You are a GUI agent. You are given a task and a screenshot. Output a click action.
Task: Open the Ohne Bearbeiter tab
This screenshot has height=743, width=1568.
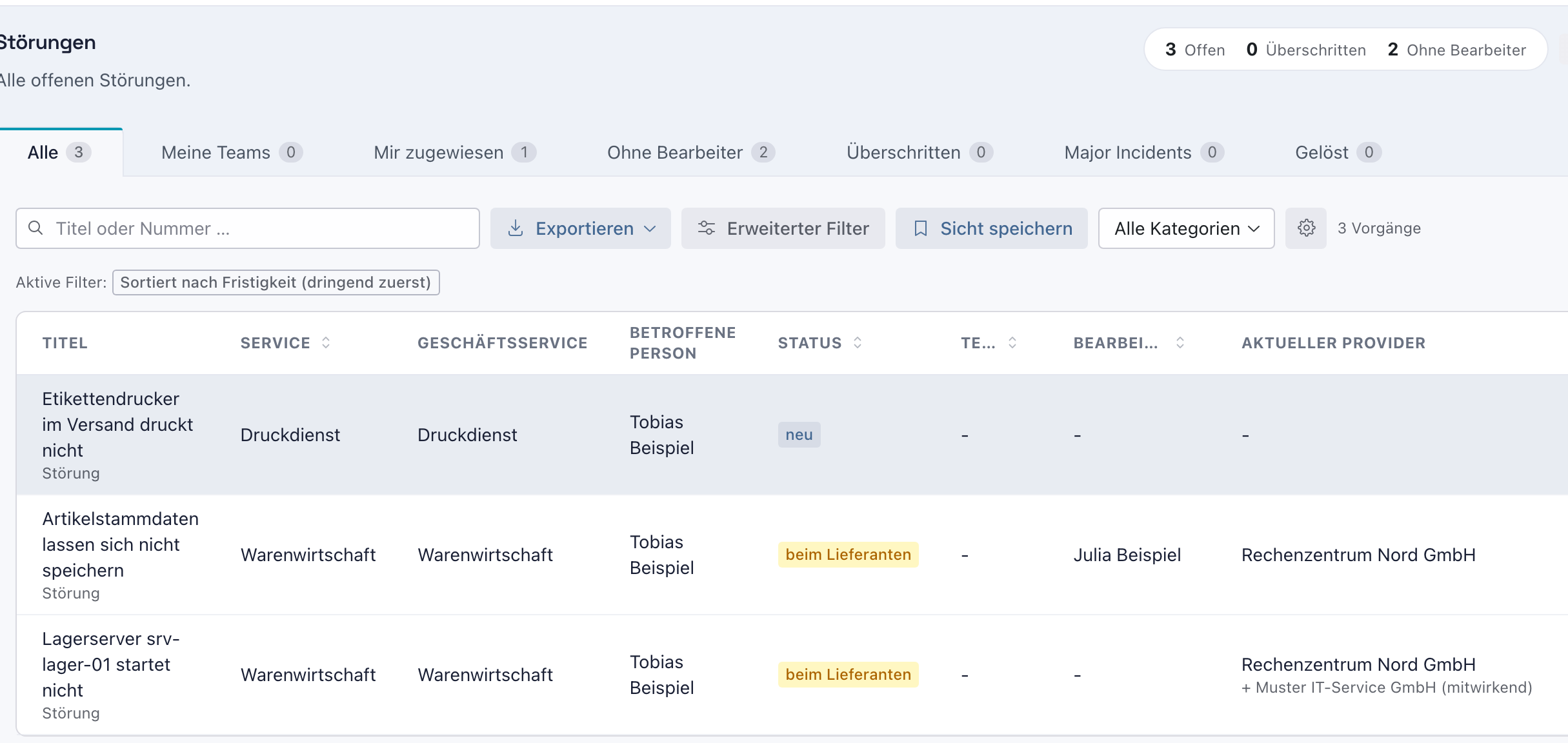point(691,152)
